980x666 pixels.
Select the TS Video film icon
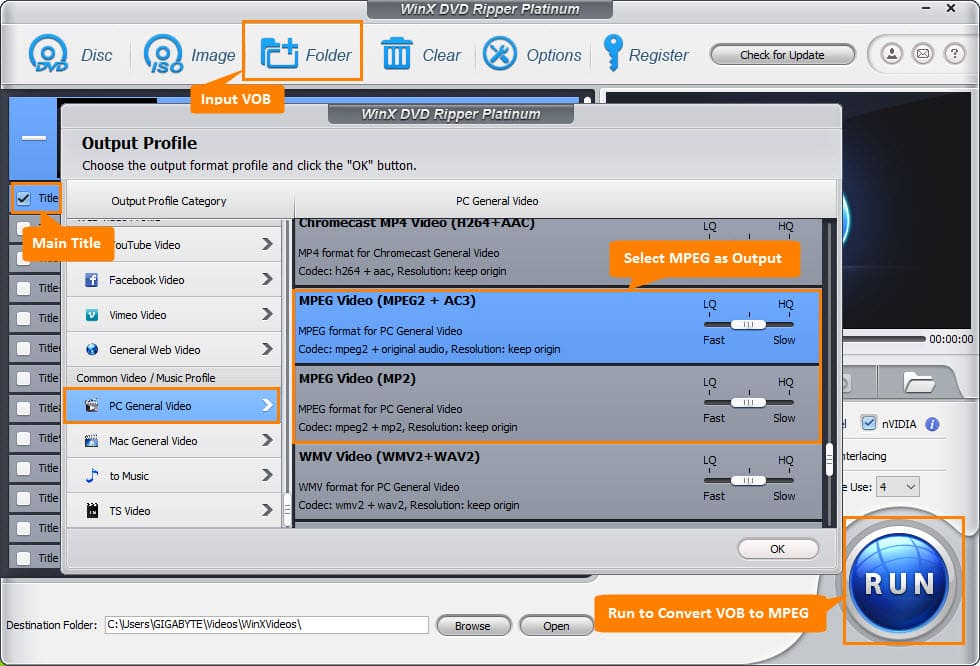[x=92, y=510]
